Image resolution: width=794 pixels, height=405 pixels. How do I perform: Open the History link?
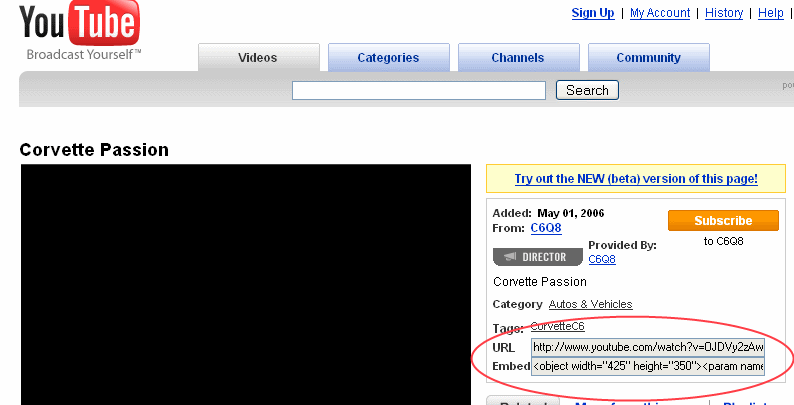click(x=724, y=13)
